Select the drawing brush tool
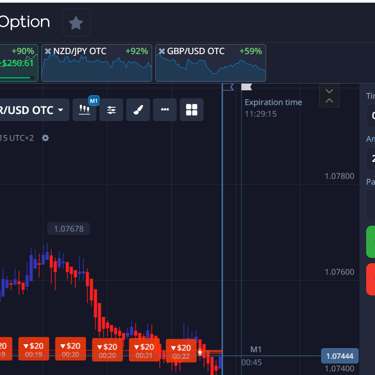The width and height of the screenshot is (375, 375). pyautogui.click(x=138, y=110)
